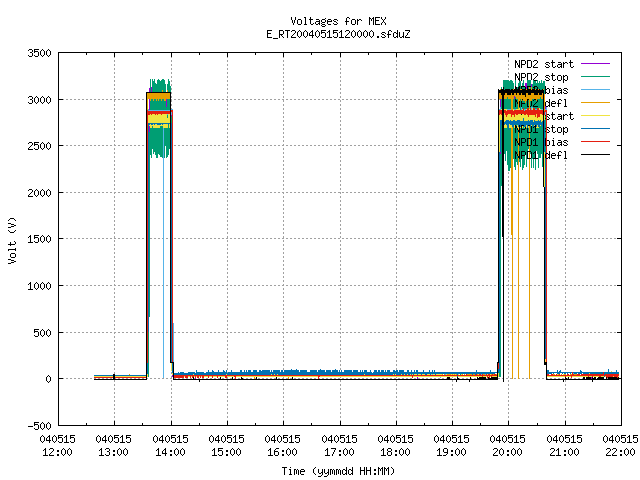640x480 pixels.
Task: Click the dark blue line sample for NPD1 stop
Action: click(595, 129)
